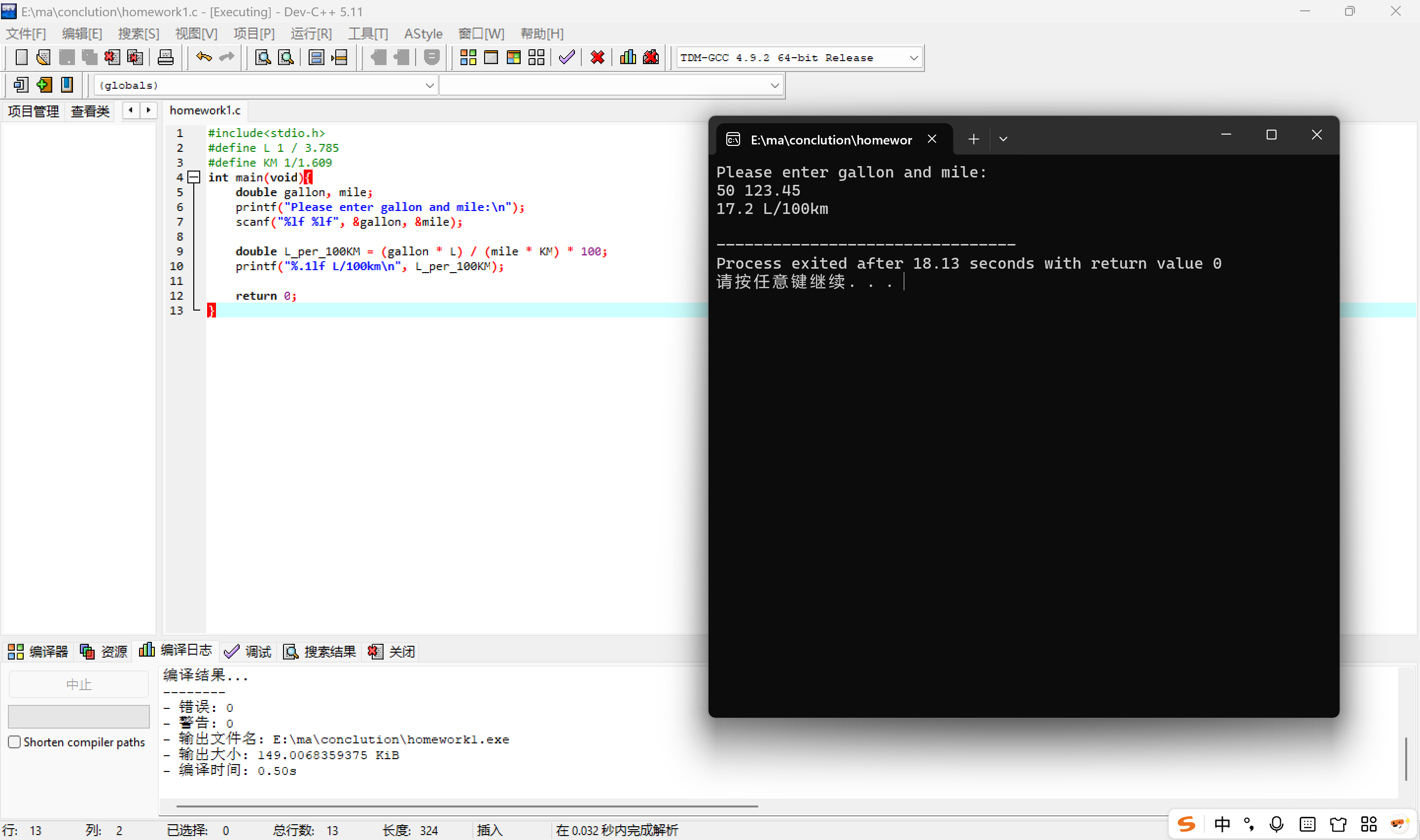
Task: Expand the (globals) scope dropdown
Action: [429, 85]
